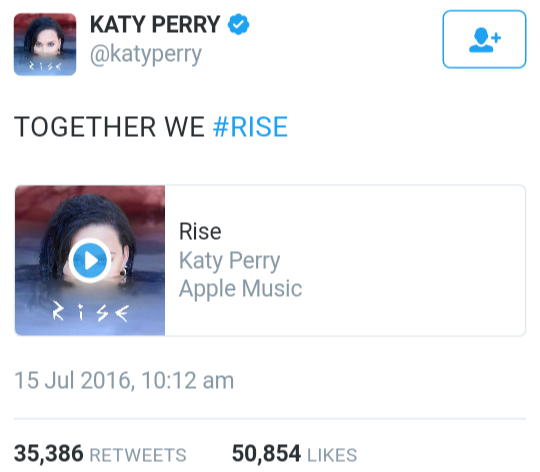Click the RETWEETS label
The width and height of the screenshot is (540, 472).
click(x=138, y=455)
